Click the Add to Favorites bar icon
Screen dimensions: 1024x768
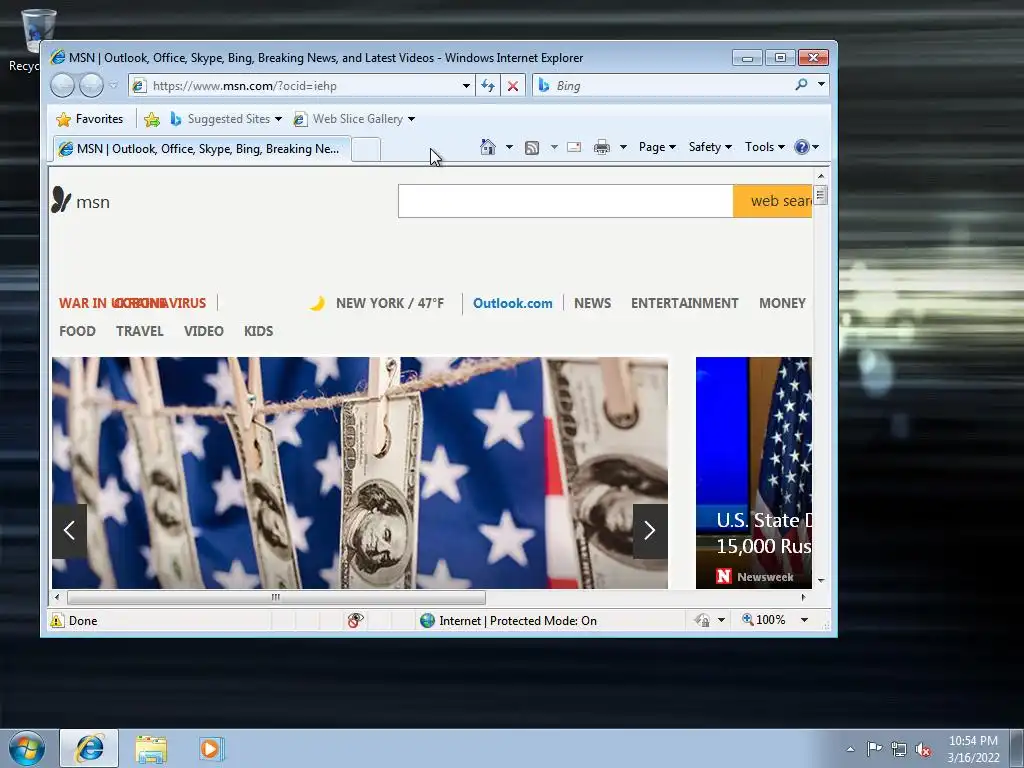point(152,120)
